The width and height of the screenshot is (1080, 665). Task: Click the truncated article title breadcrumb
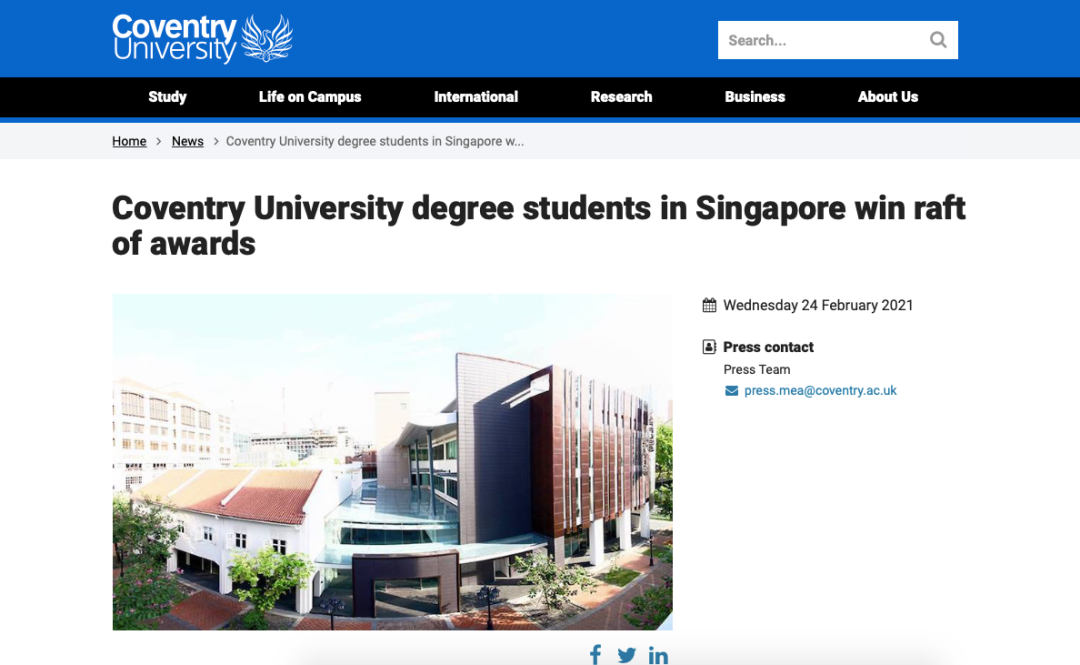[x=375, y=141]
